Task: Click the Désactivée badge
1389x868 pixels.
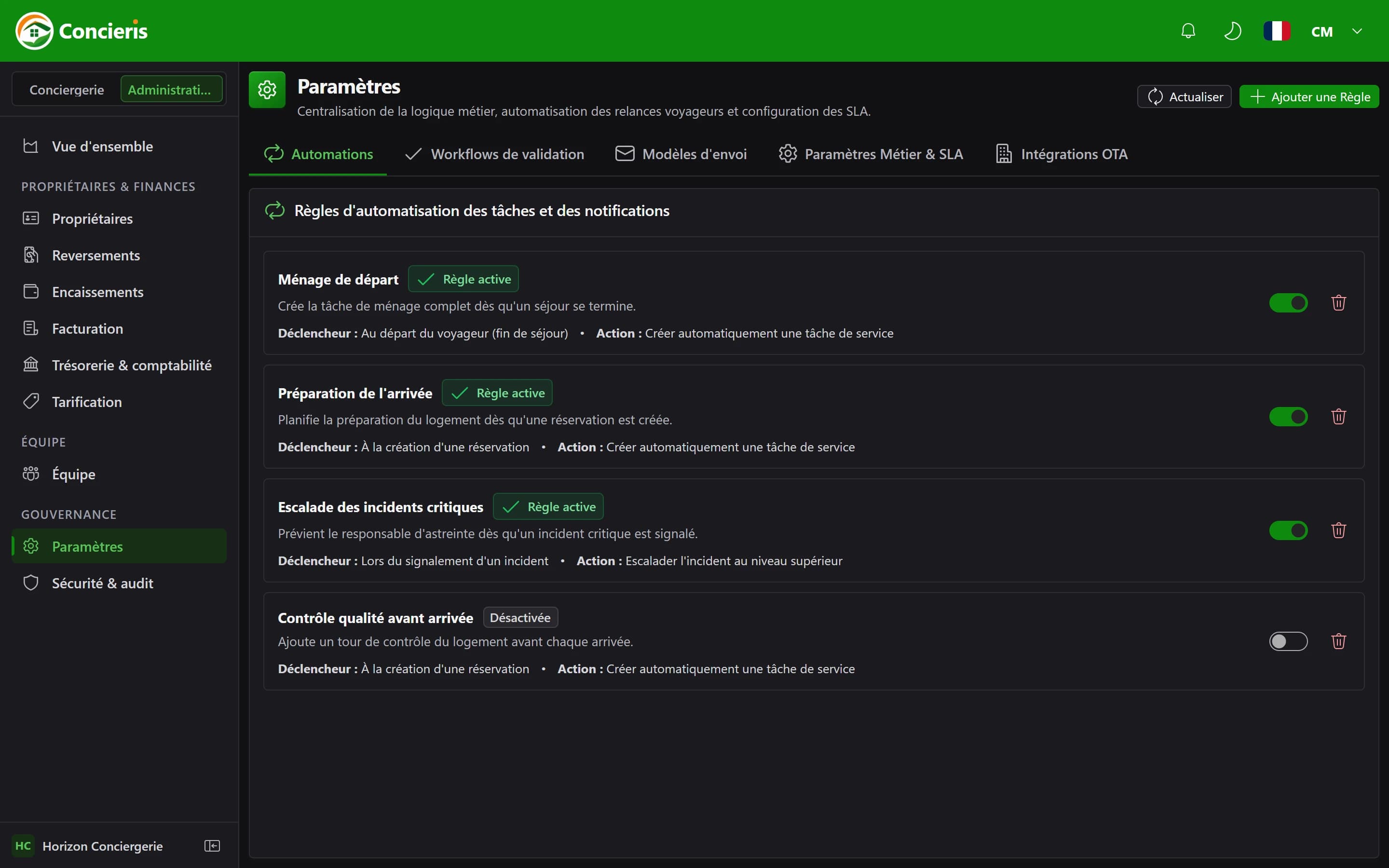Action: pos(520,618)
